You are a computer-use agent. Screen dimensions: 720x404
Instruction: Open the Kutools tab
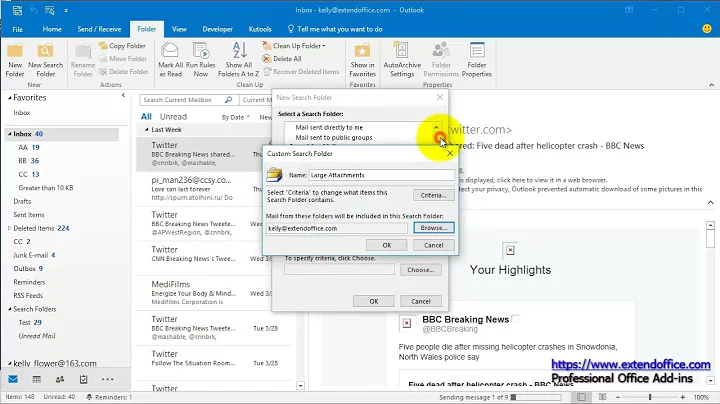click(x=260, y=29)
